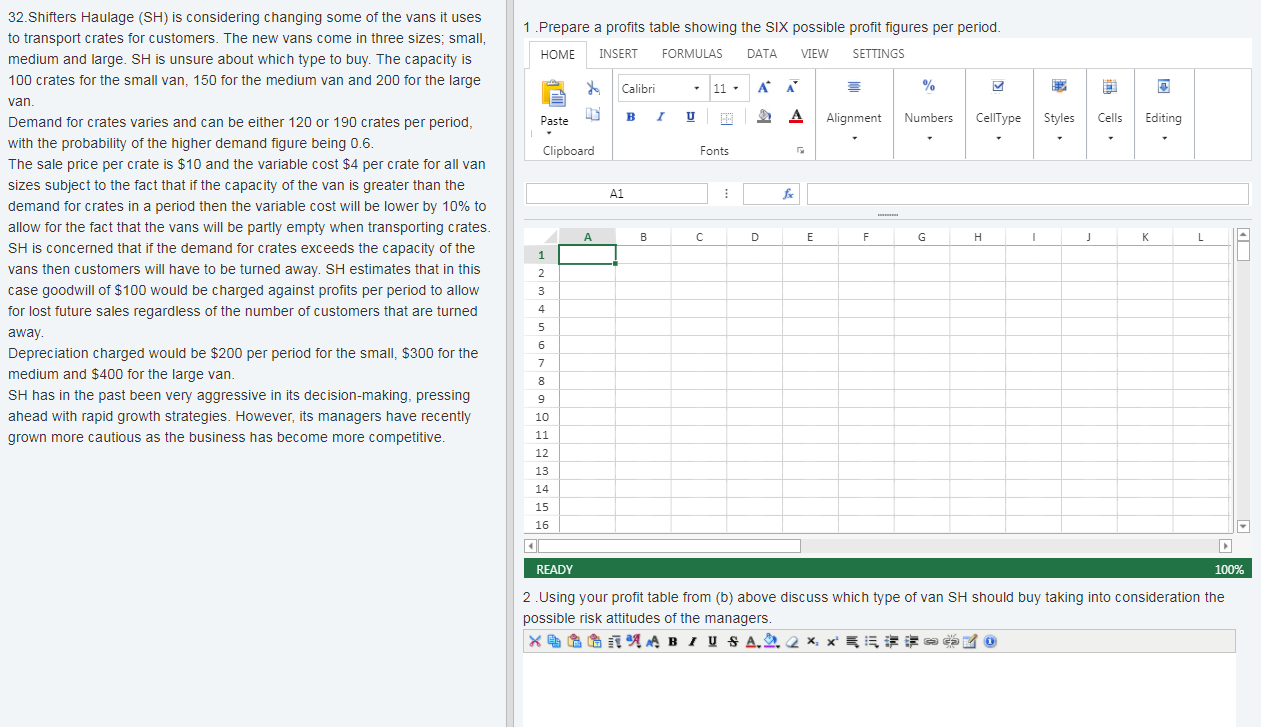Toggle Underline in the ribbon Fonts group
This screenshot has height=727, width=1261.
(690, 117)
